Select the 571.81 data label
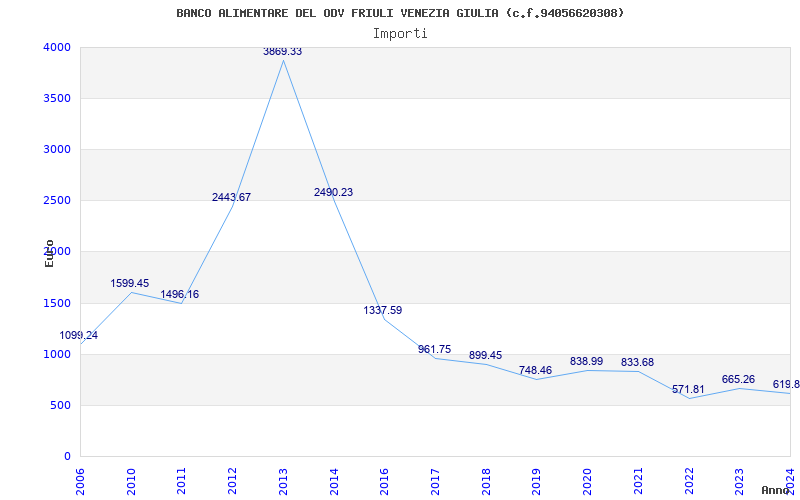The height and width of the screenshot is (500, 800). click(688, 390)
